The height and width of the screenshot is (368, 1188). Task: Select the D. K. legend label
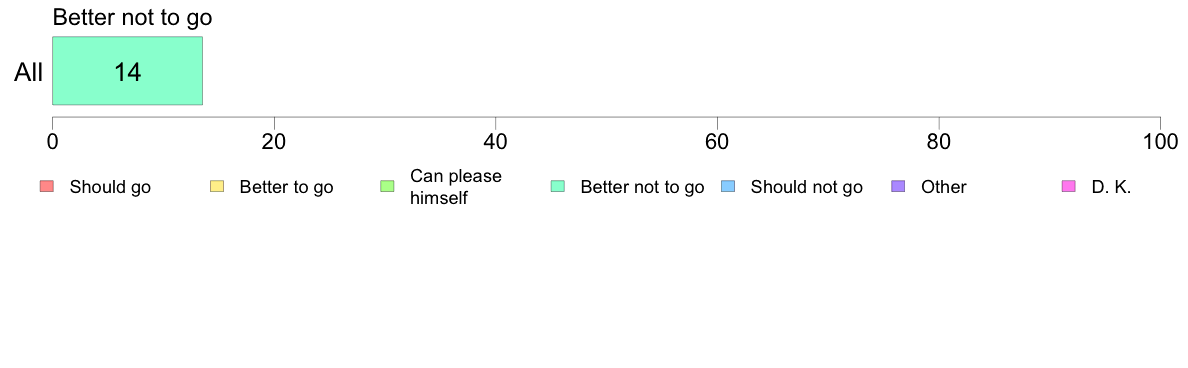1111,187
